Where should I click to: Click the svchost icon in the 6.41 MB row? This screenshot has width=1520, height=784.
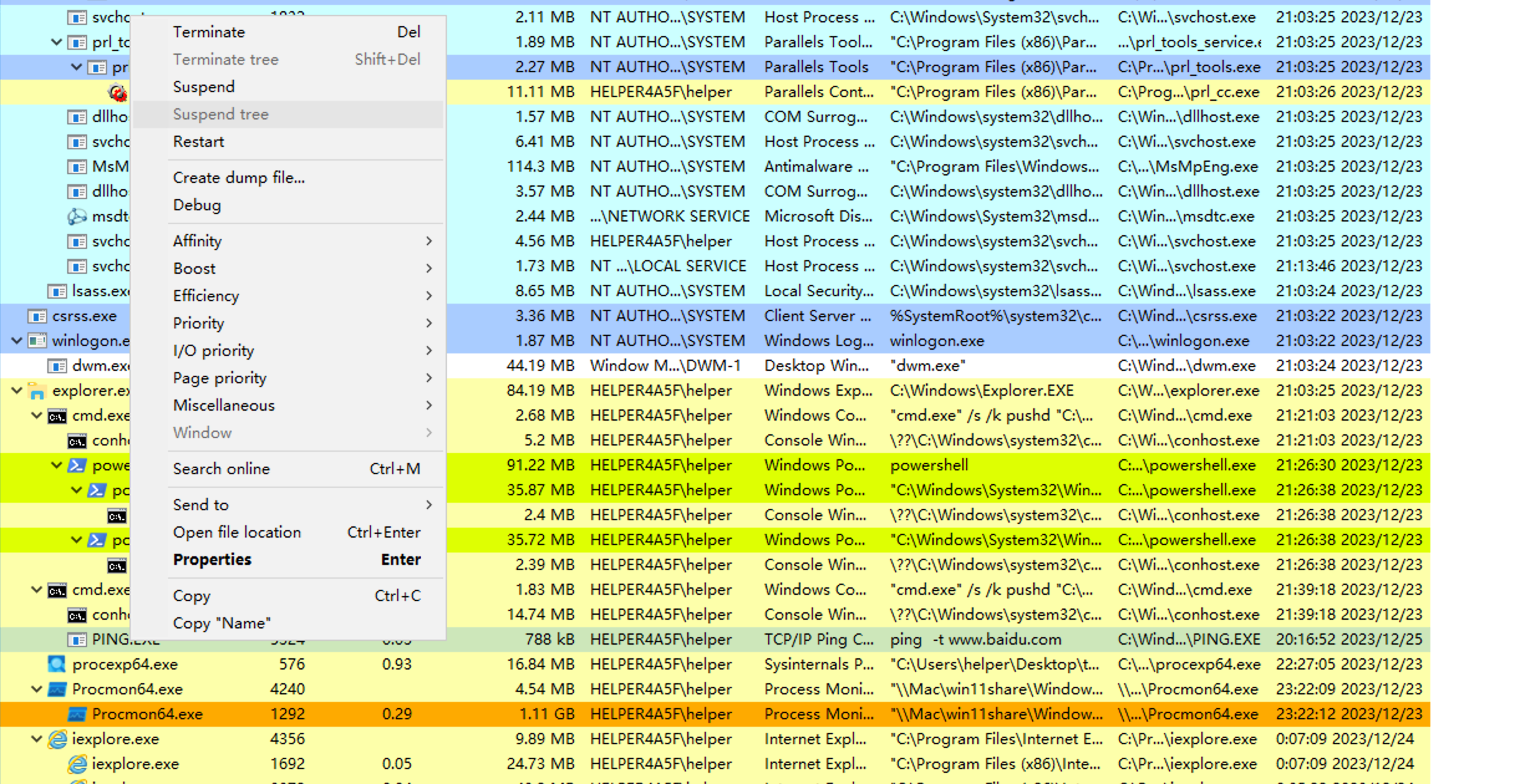point(77,142)
